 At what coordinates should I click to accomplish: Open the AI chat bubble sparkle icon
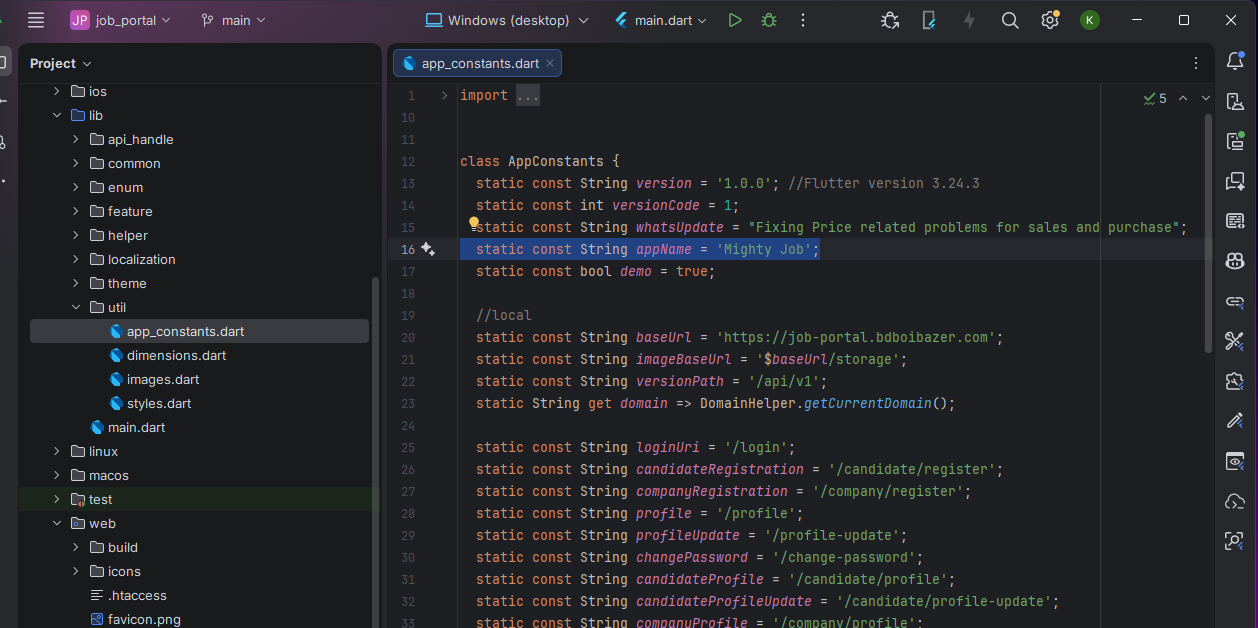point(1235,181)
